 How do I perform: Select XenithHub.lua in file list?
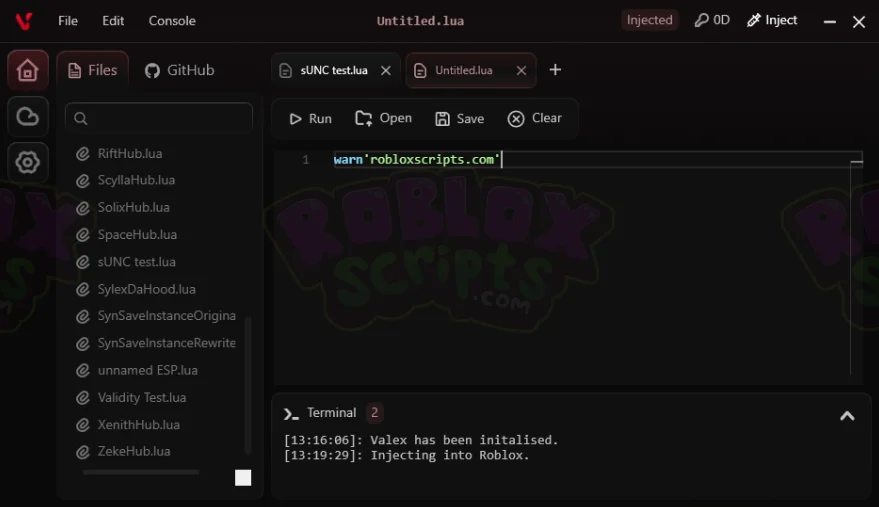(138, 425)
